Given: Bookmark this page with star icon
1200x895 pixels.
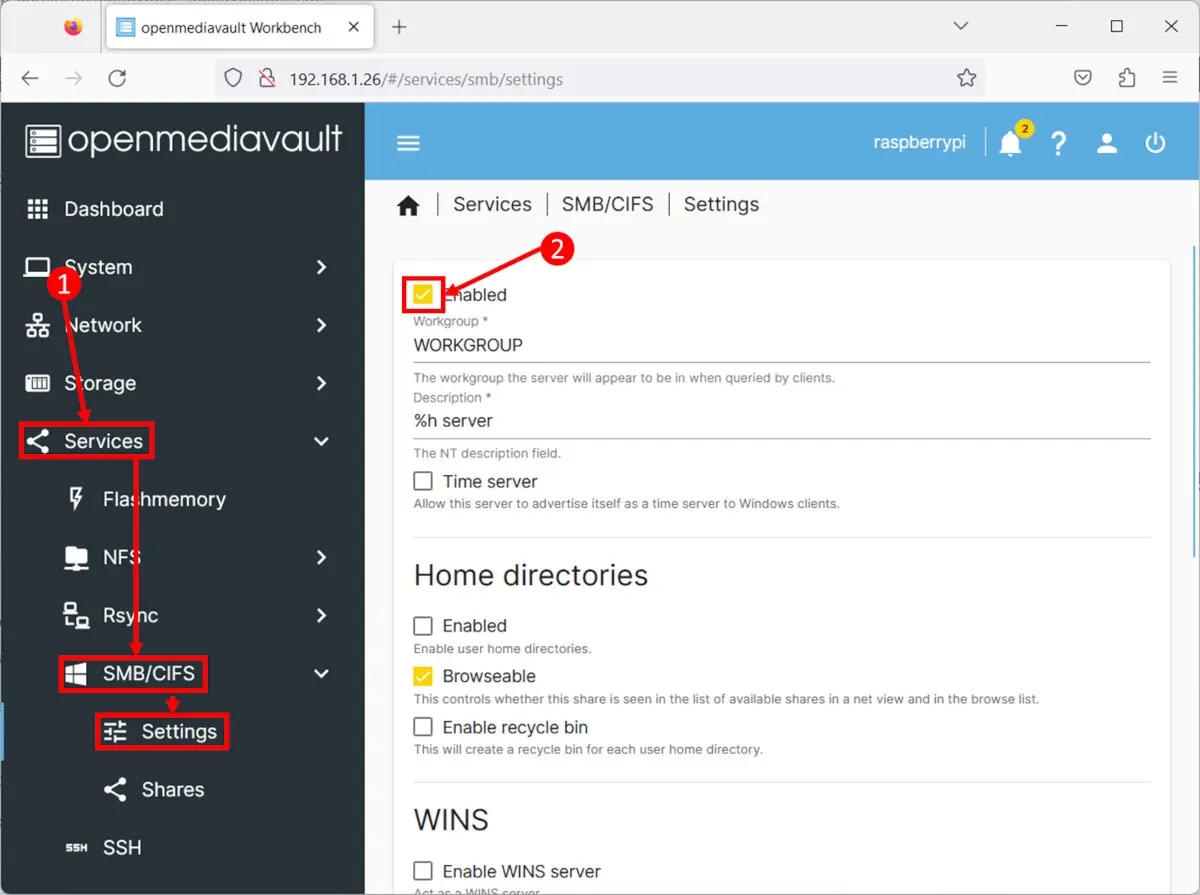Looking at the screenshot, I should click(966, 78).
